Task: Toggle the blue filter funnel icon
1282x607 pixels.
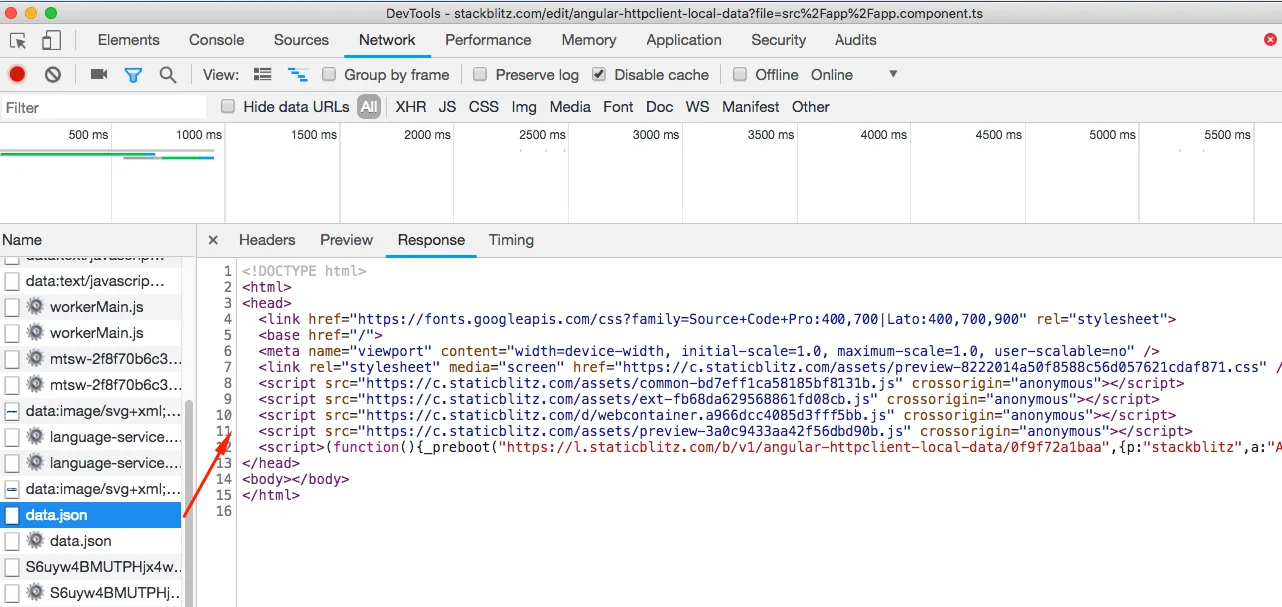Action: (x=133, y=75)
